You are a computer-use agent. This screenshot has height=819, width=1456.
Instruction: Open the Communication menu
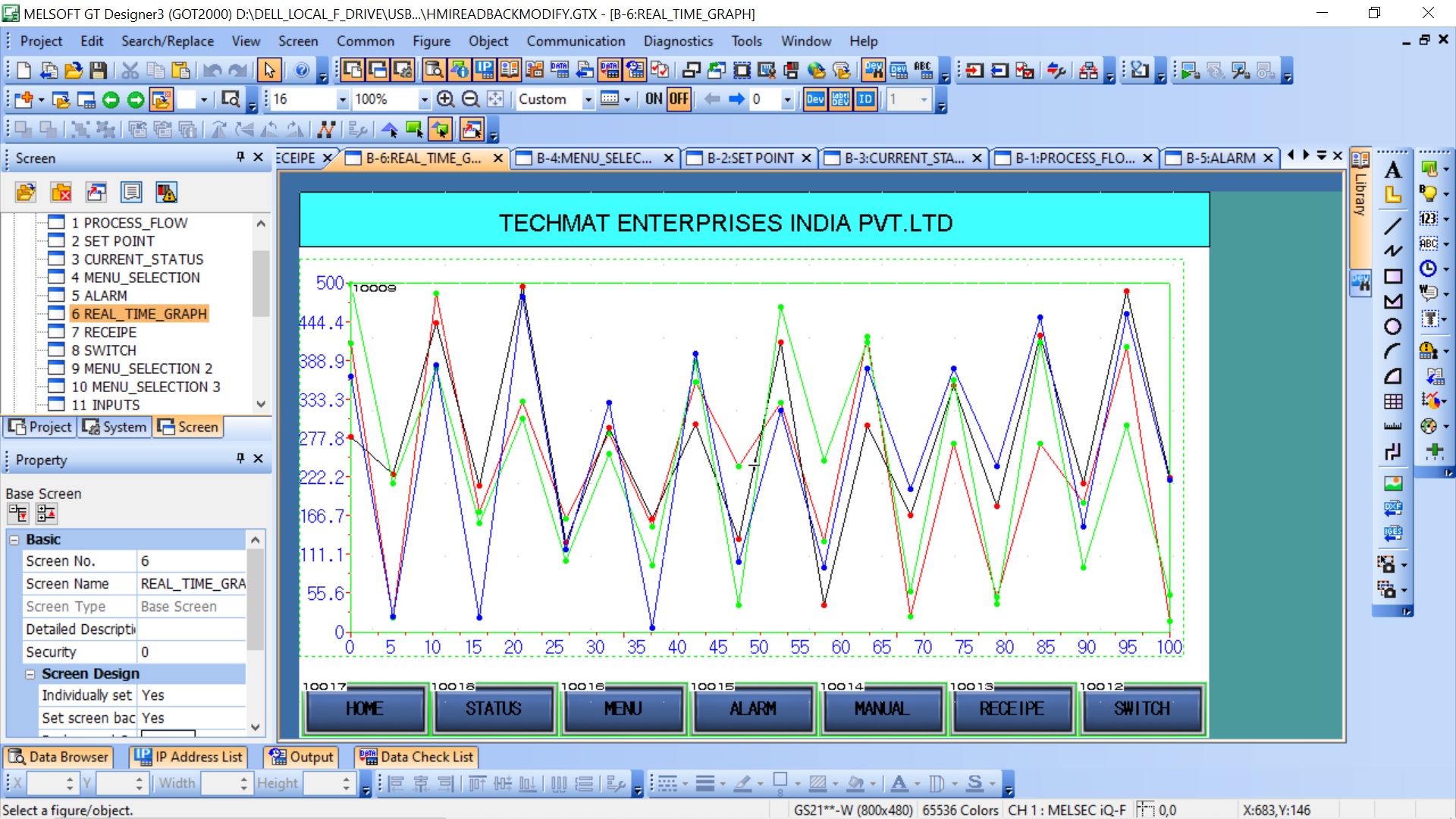pos(576,41)
